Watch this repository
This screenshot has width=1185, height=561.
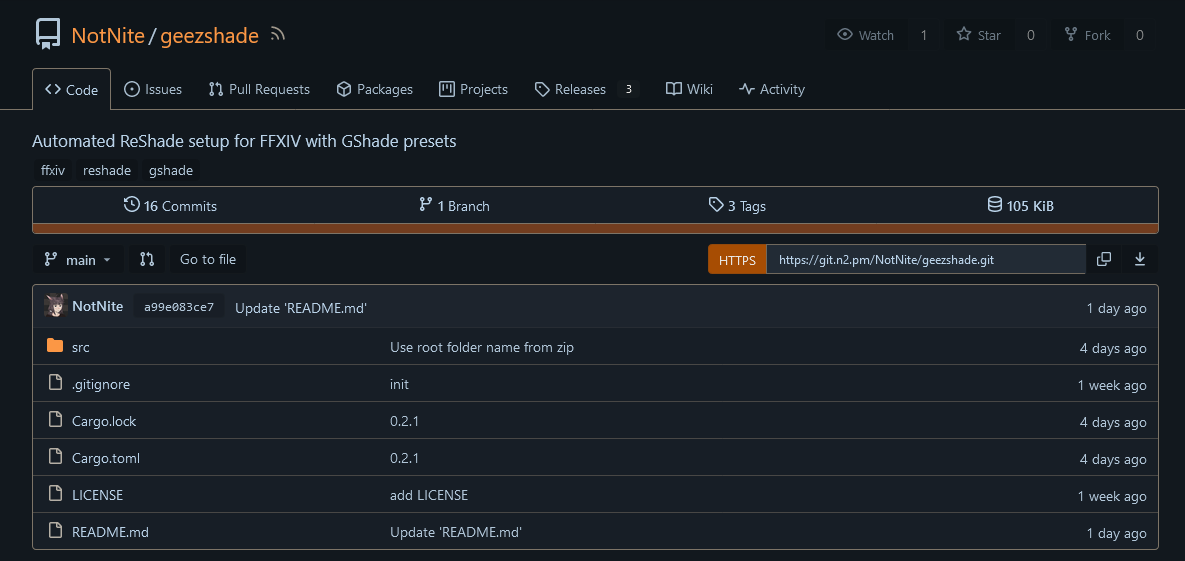coord(866,35)
